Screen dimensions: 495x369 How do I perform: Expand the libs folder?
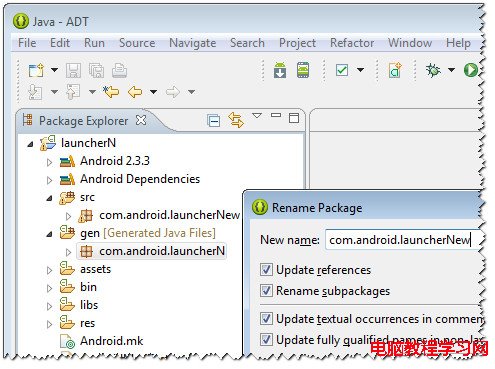(x=49, y=306)
